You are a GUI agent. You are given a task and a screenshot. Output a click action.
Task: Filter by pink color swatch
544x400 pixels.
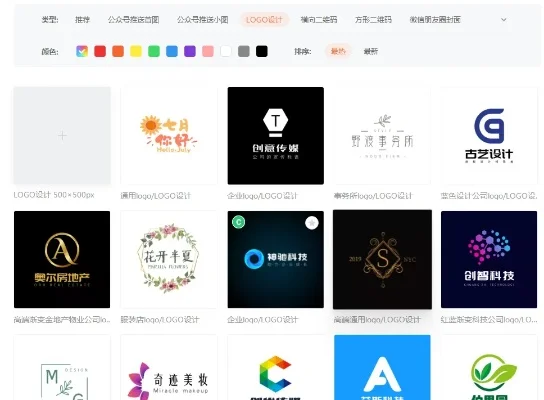pos(208,51)
